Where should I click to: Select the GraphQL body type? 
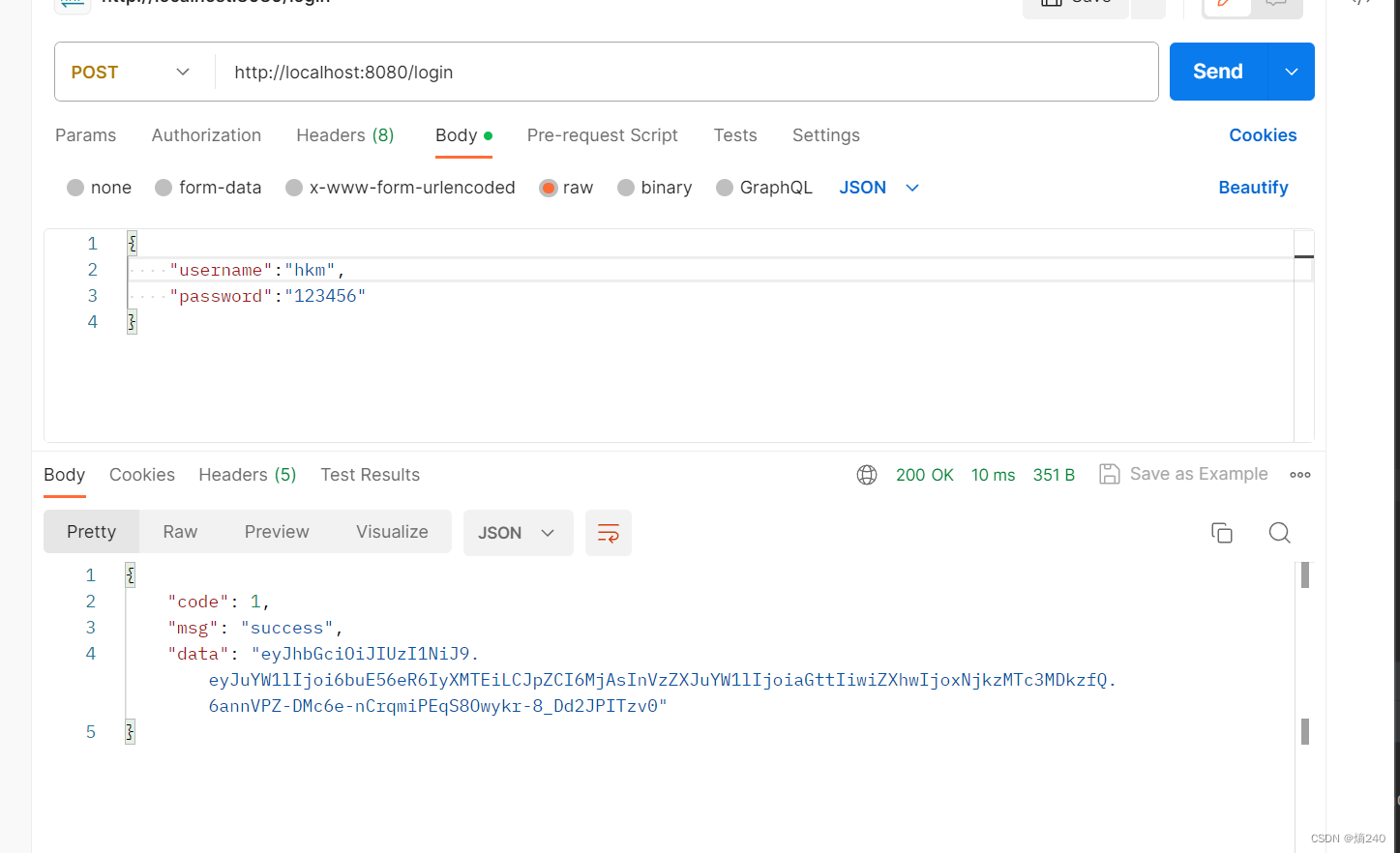pyautogui.click(x=763, y=187)
